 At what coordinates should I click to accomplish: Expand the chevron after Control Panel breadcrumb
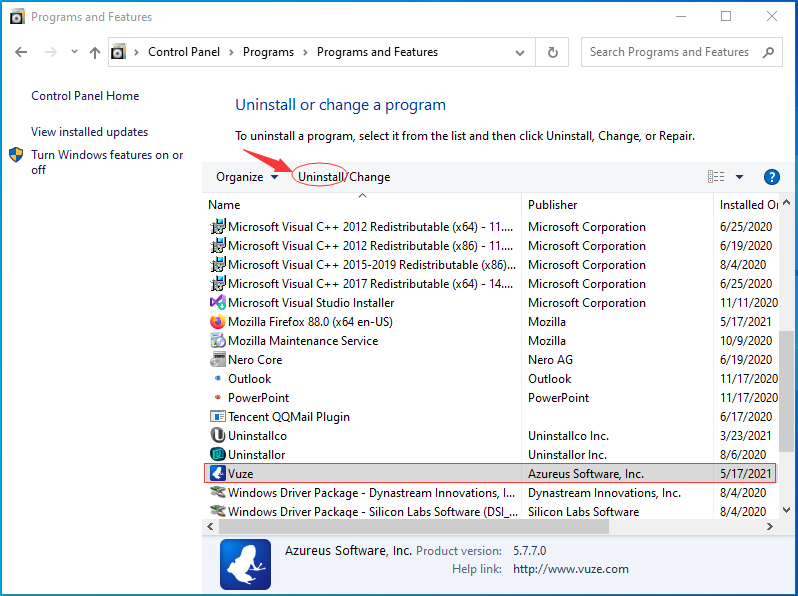(x=232, y=52)
